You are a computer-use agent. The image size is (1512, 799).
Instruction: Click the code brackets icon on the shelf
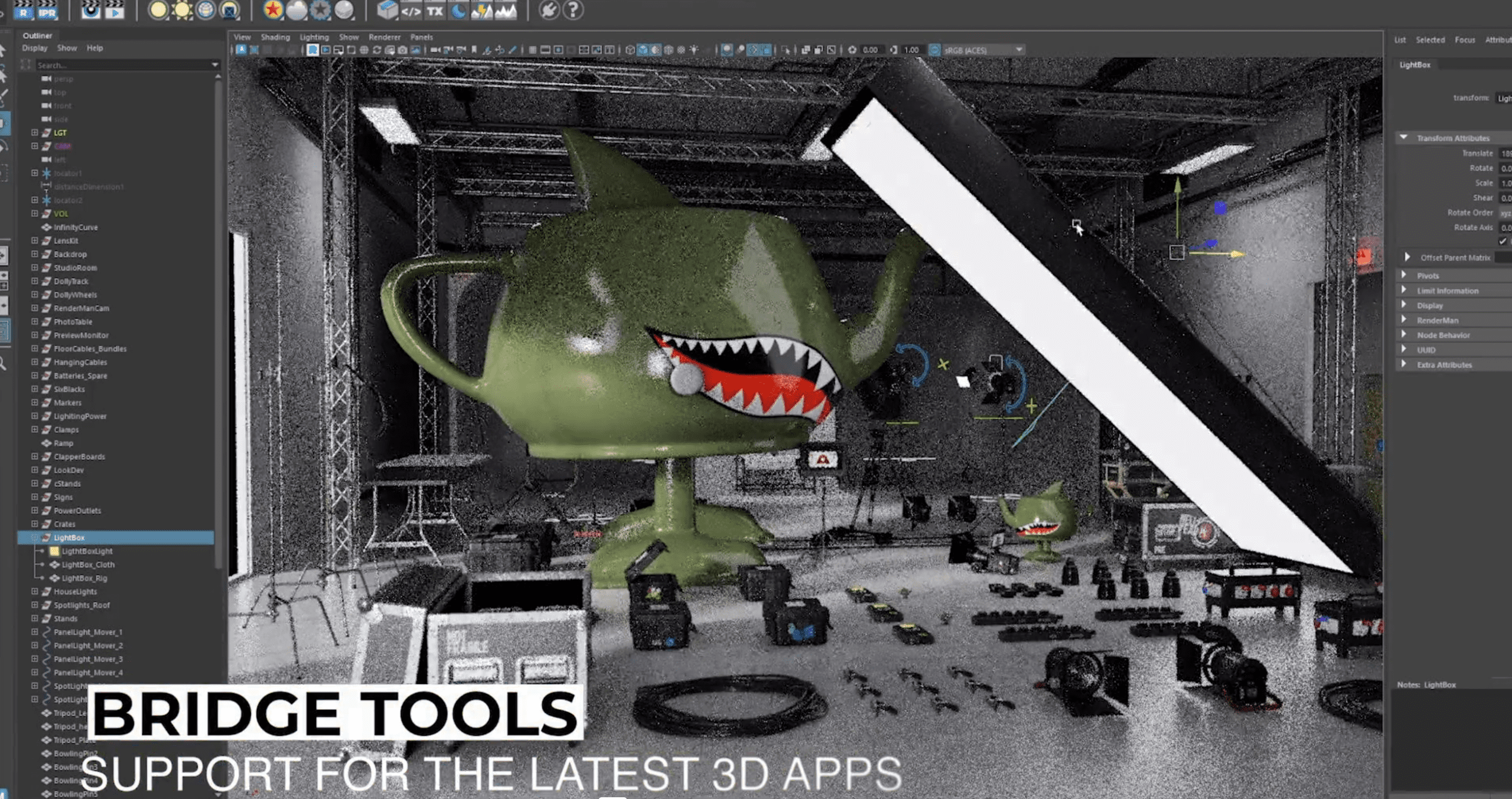(x=412, y=11)
